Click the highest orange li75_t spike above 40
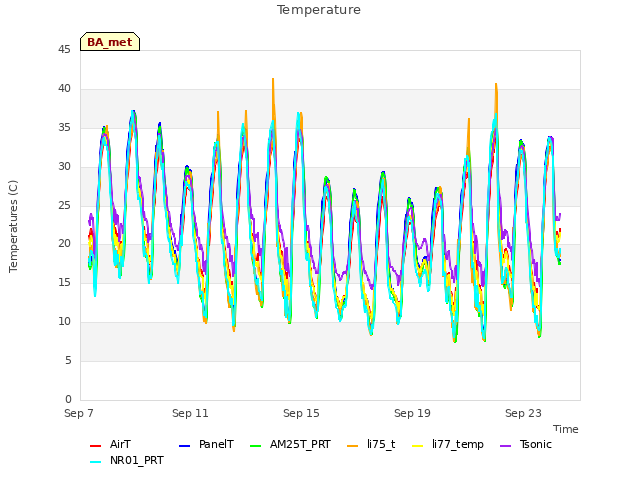Viewport: 640px width, 480px height. (273, 80)
